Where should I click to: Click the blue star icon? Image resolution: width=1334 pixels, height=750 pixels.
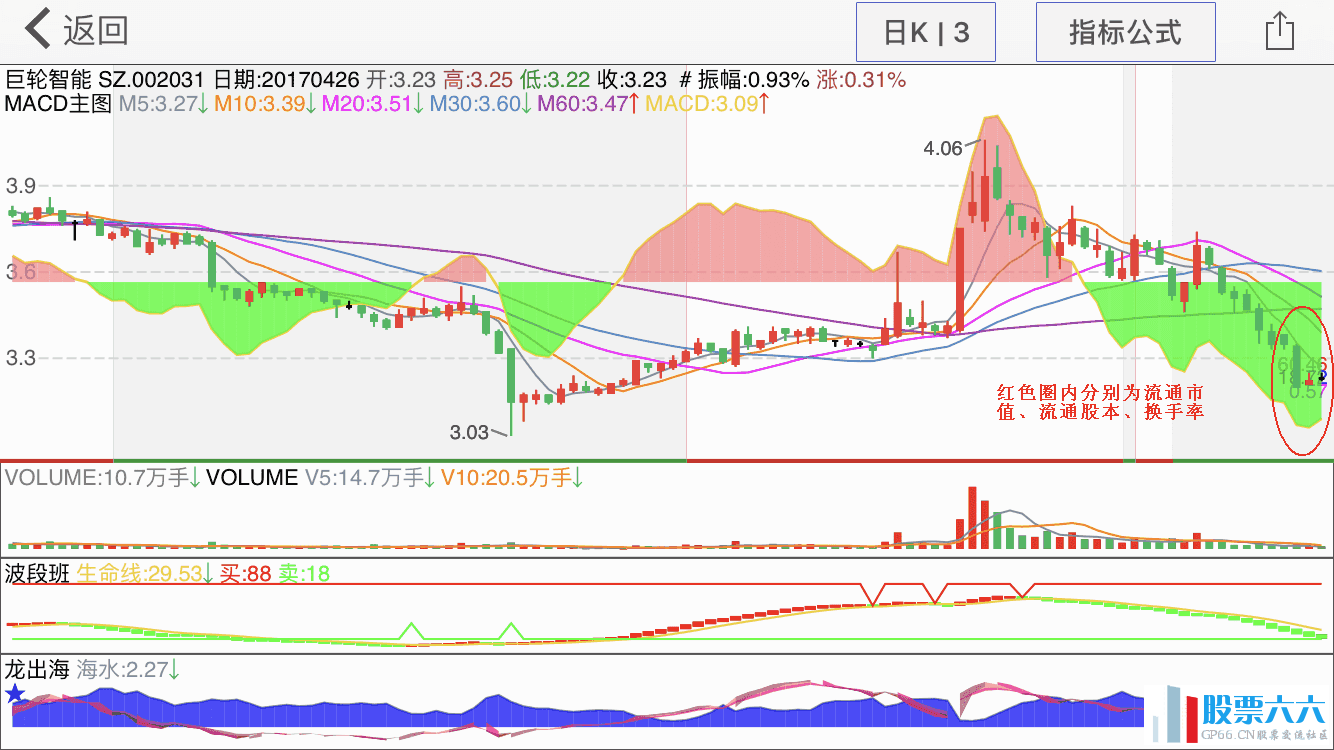coord(15,694)
